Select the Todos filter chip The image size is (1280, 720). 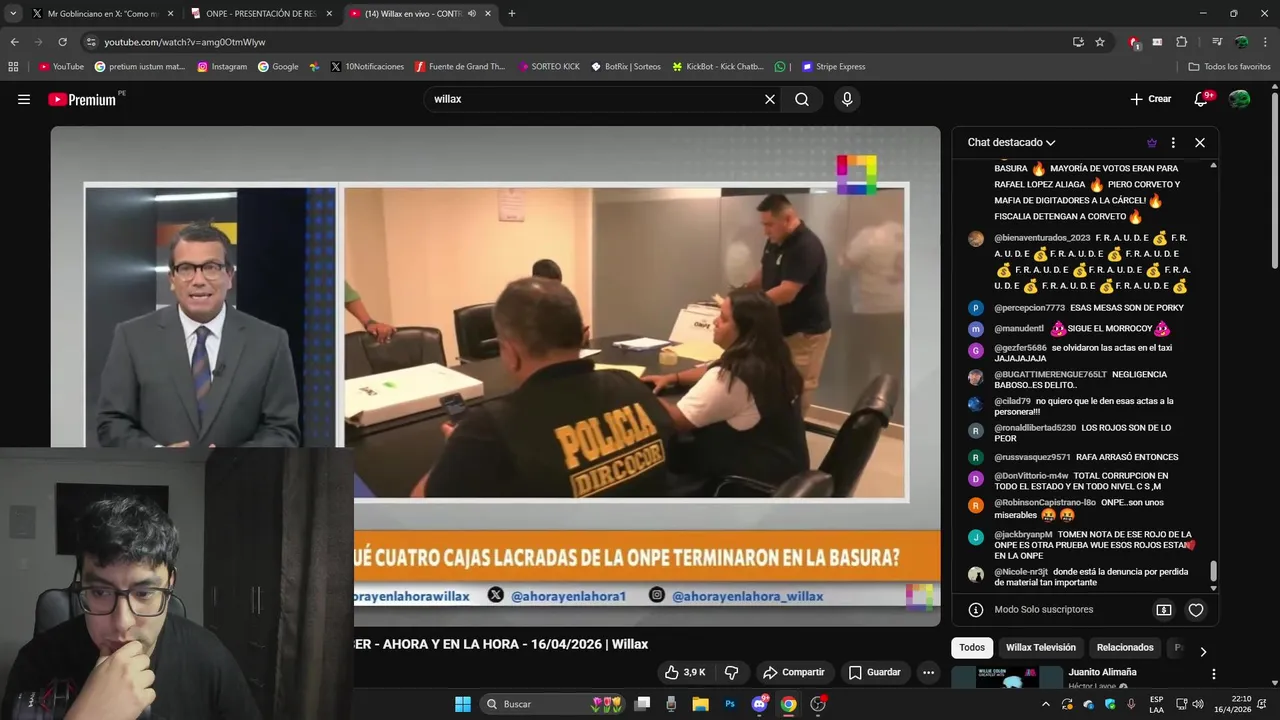[x=972, y=647]
